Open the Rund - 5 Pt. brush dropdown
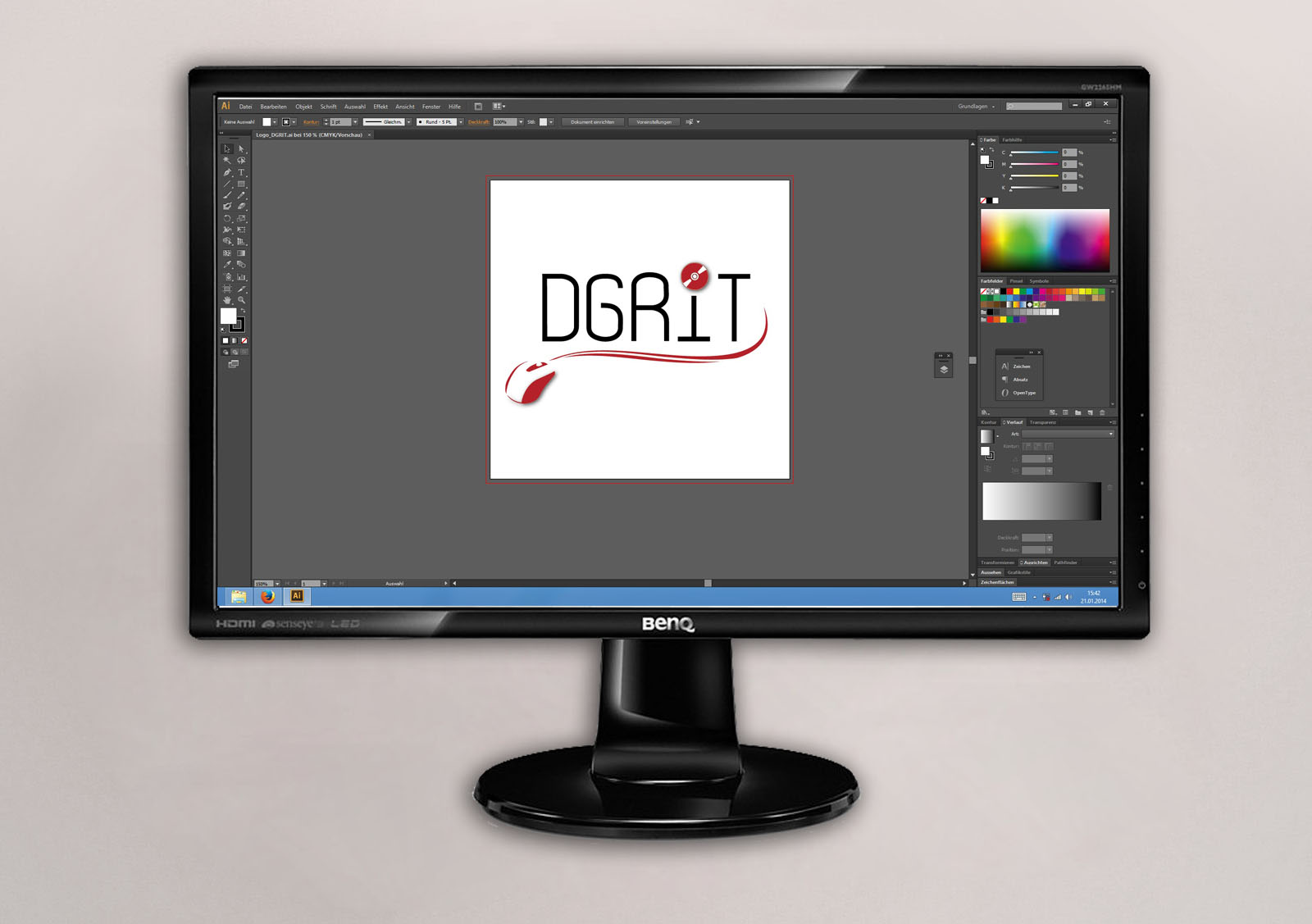This screenshot has width=1312, height=924. pos(461,122)
